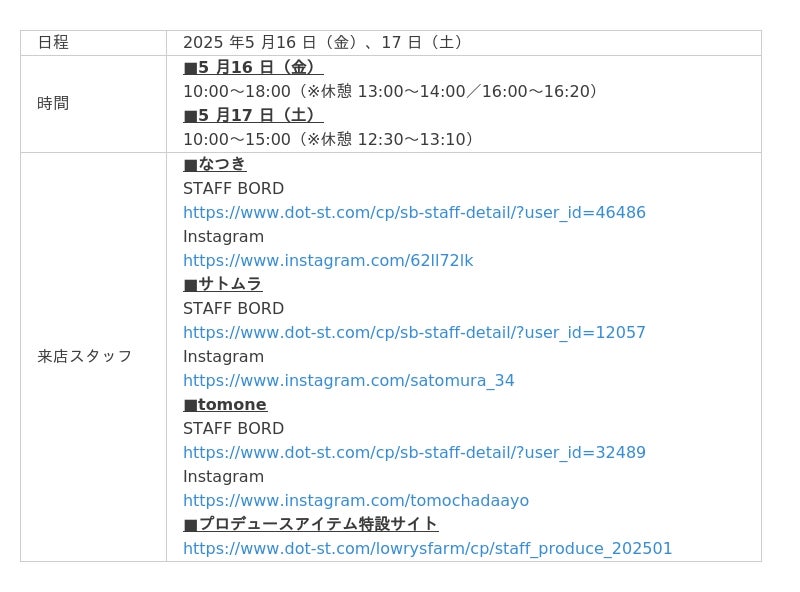Screen dimensions: 800x592
Task: Open サトムラ's STAFF BORD link with user_id=12057
Action: click(x=414, y=332)
